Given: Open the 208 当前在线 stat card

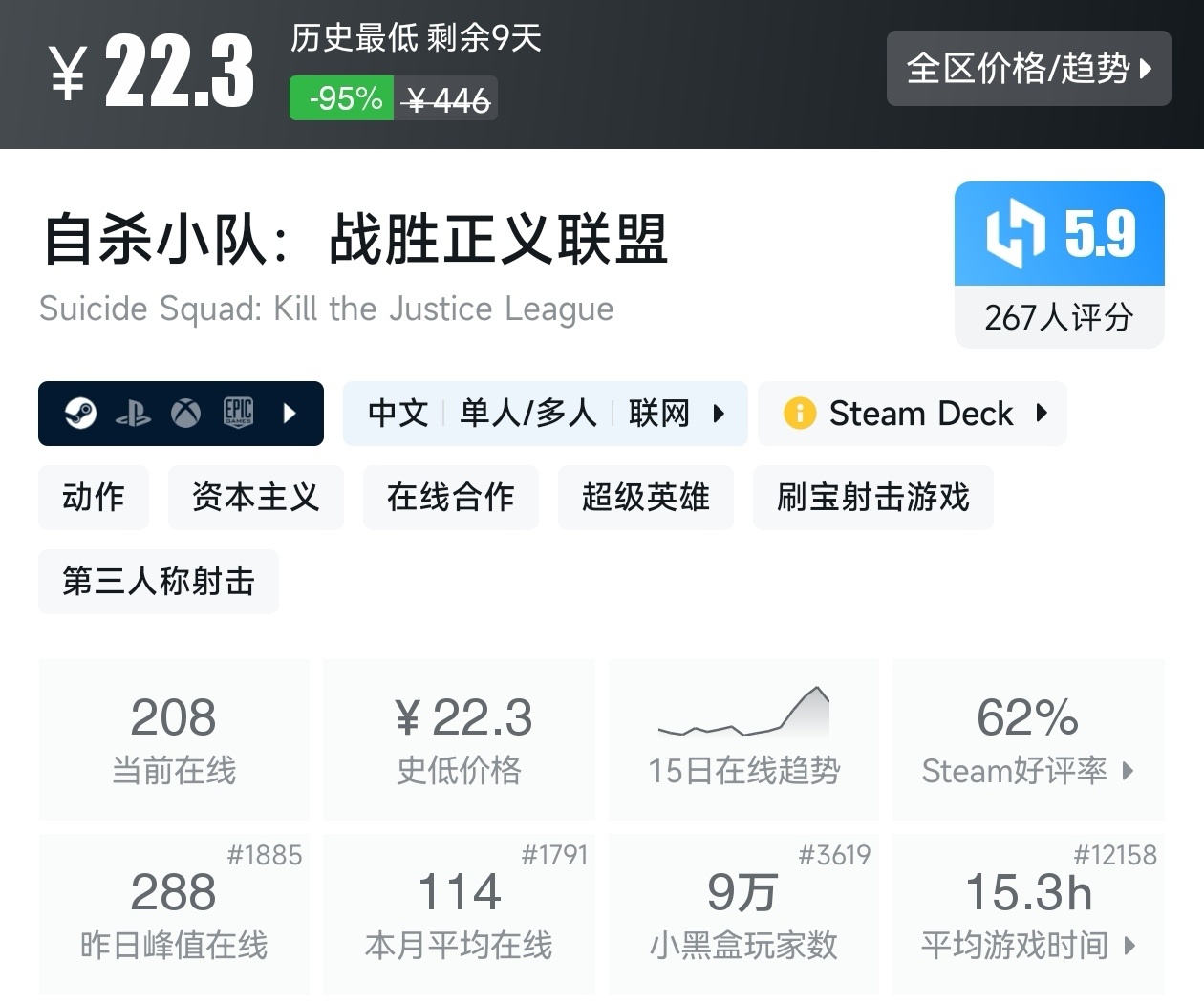Looking at the screenshot, I should pyautogui.click(x=174, y=739).
